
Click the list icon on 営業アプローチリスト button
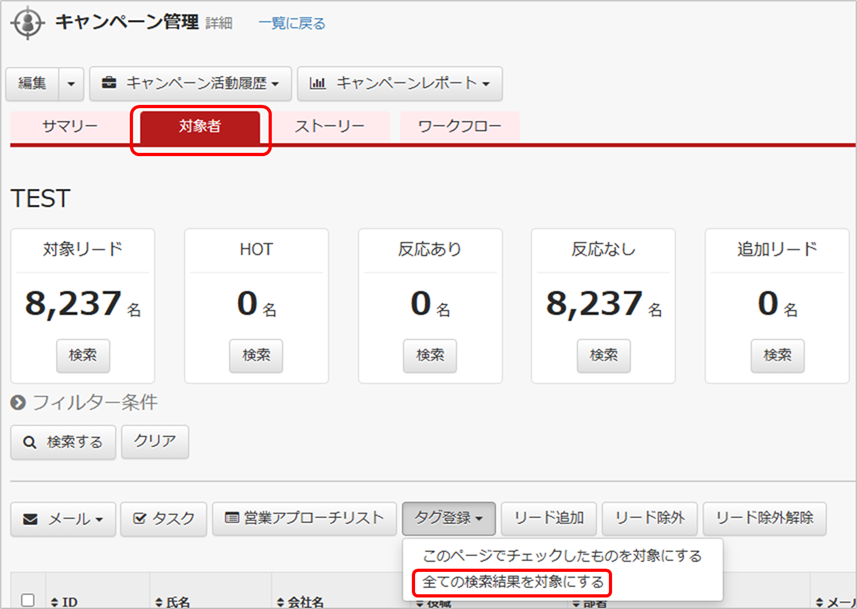[232, 519]
